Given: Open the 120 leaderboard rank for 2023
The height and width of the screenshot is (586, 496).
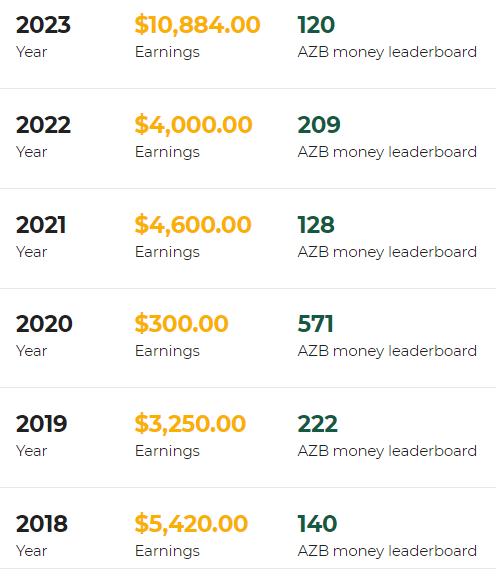Looking at the screenshot, I should 316,25.
